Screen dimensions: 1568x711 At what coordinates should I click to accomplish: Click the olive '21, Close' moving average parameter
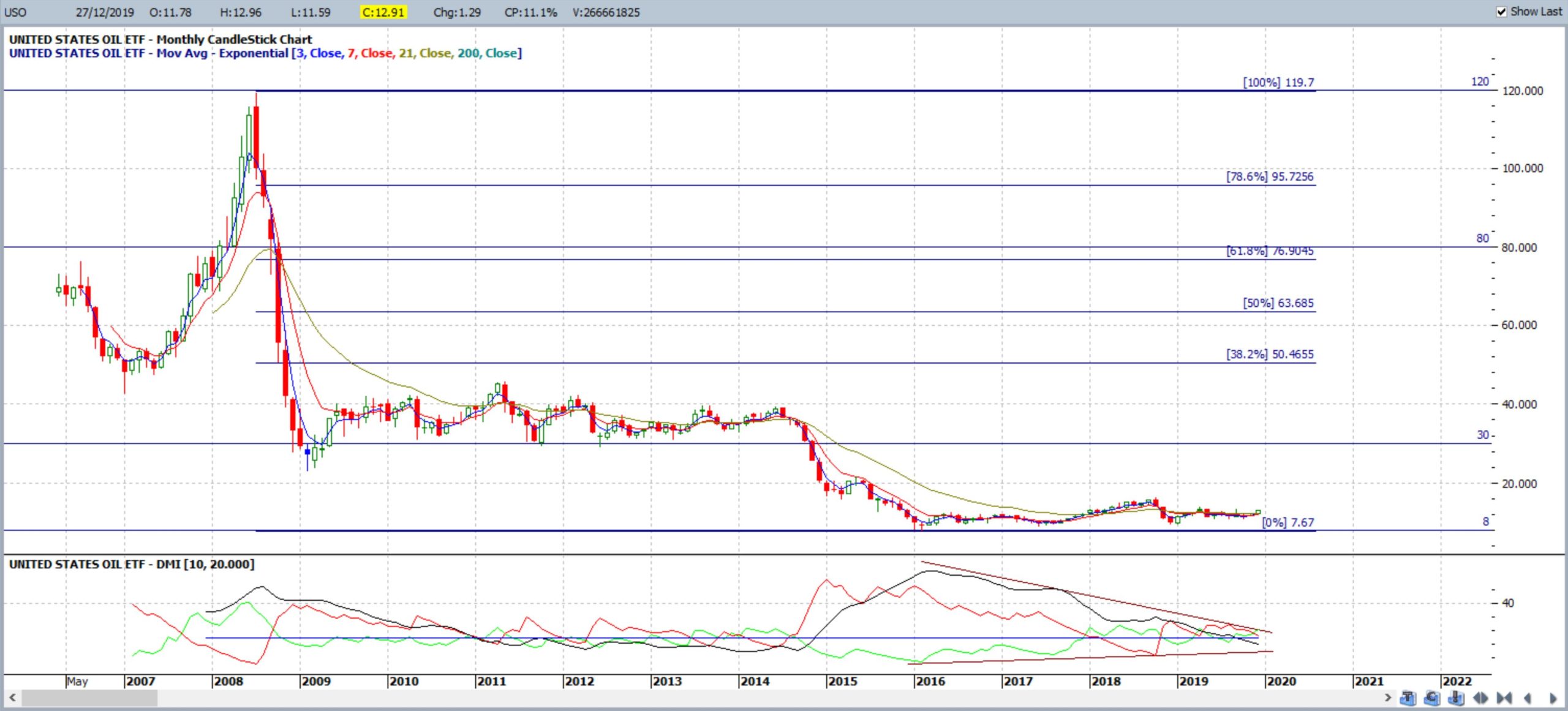click(x=425, y=53)
